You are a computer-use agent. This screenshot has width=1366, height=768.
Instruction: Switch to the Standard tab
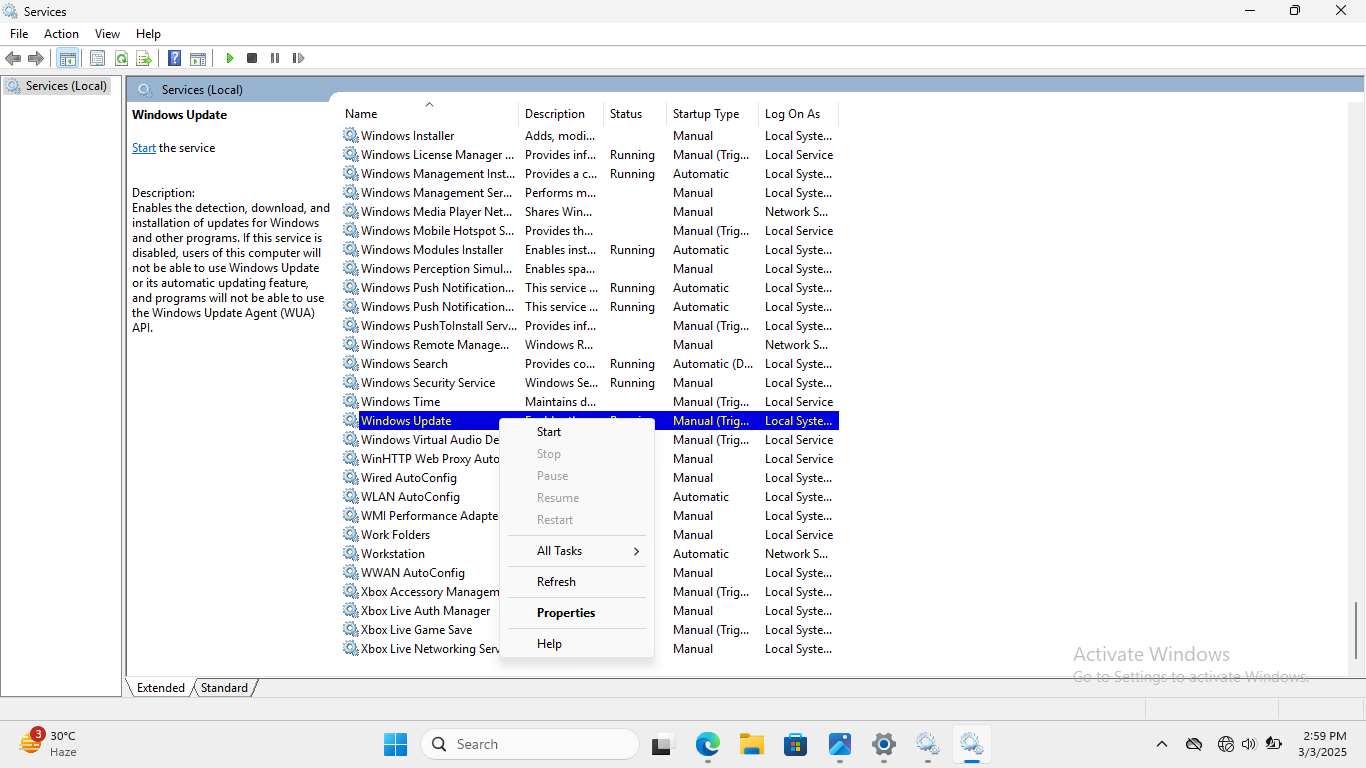click(223, 687)
